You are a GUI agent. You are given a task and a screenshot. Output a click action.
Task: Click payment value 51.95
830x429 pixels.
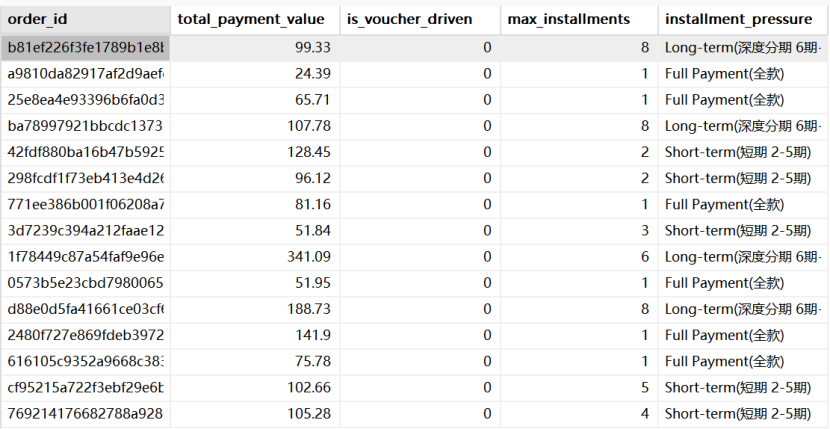tap(255, 283)
